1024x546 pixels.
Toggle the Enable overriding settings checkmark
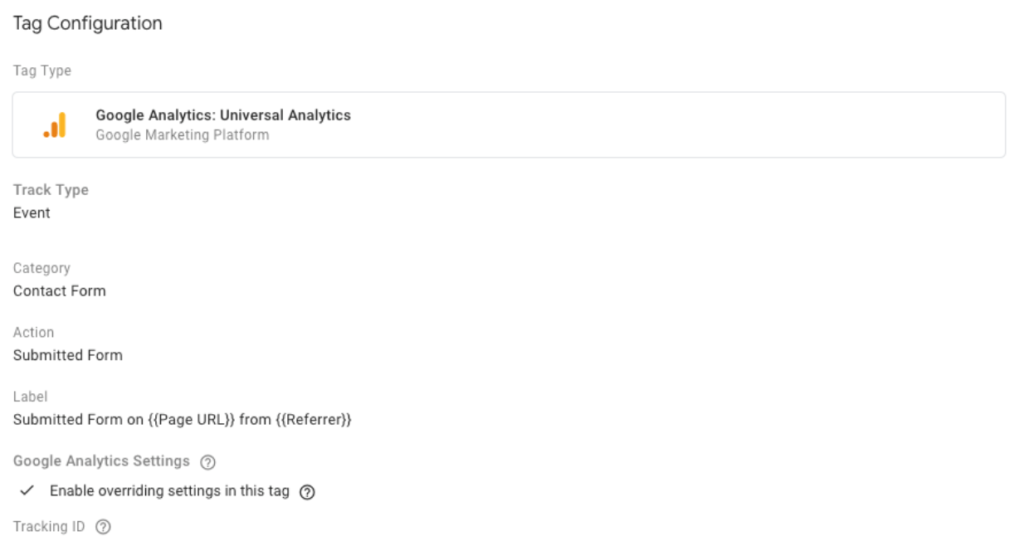27,490
